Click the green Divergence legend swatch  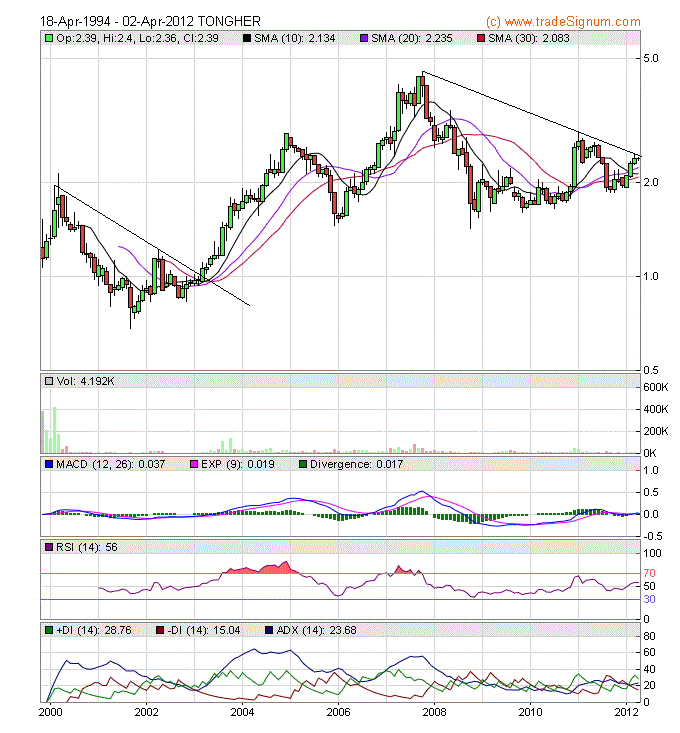point(303,464)
